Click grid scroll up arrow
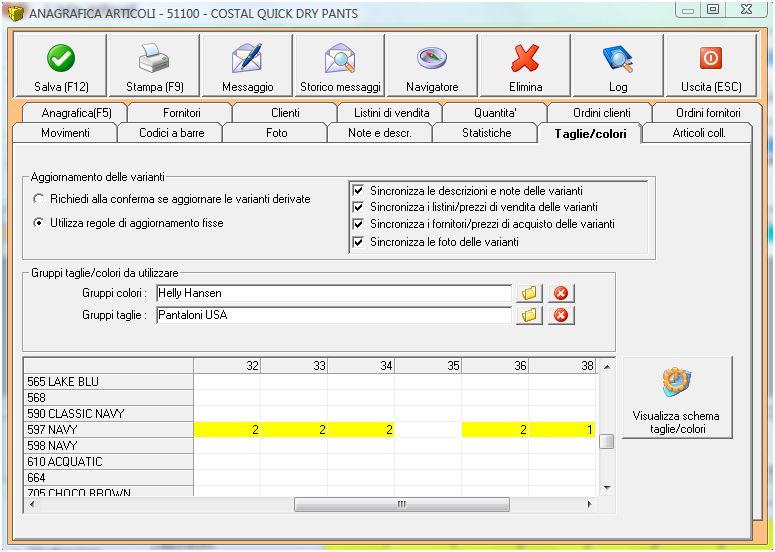Screen dimensions: 775x552 tap(607, 367)
